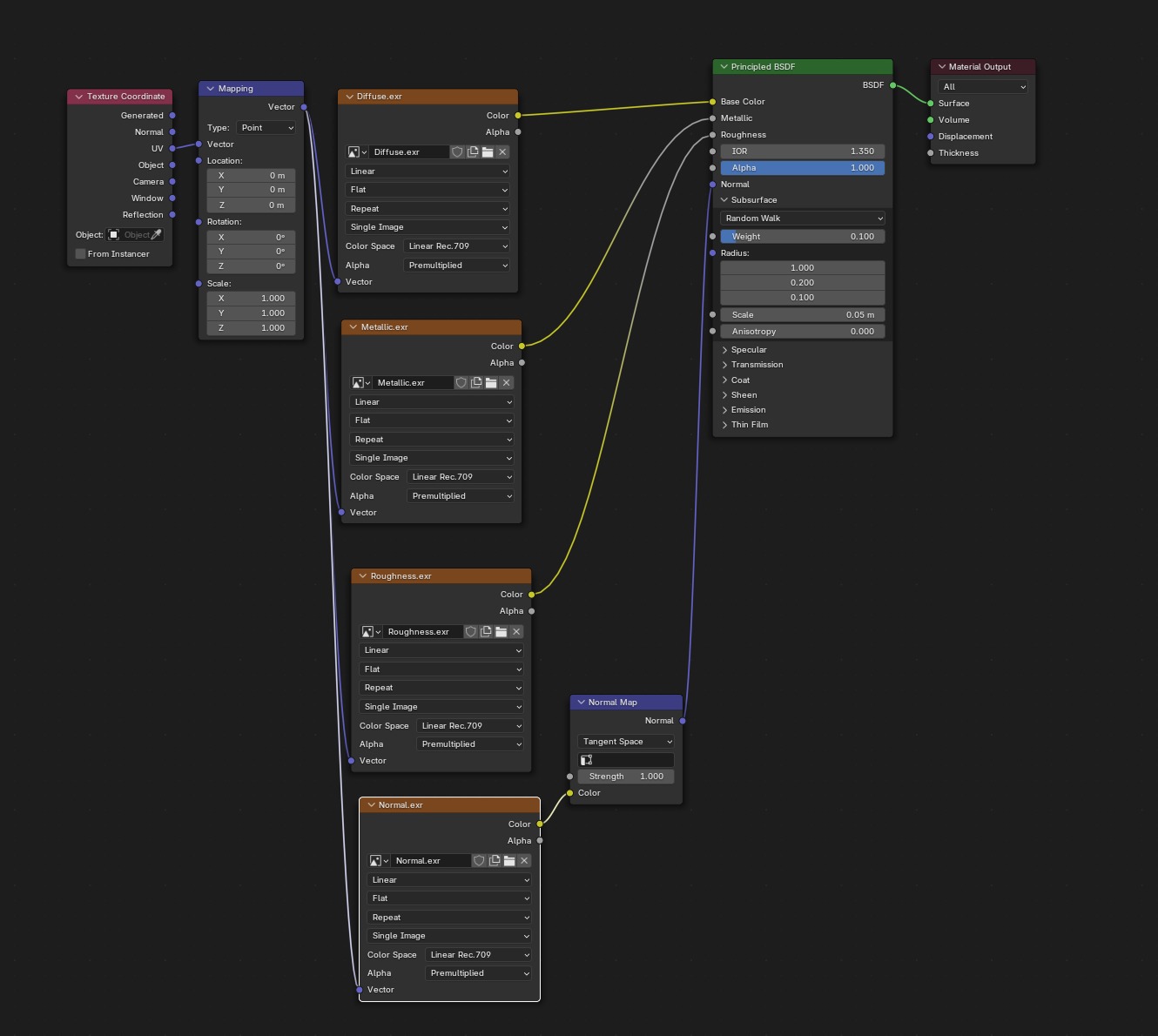The width and height of the screenshot is (1158, 1036).
Task: Unlink Roughness.exr image with X icon
Action: (516, 632)
